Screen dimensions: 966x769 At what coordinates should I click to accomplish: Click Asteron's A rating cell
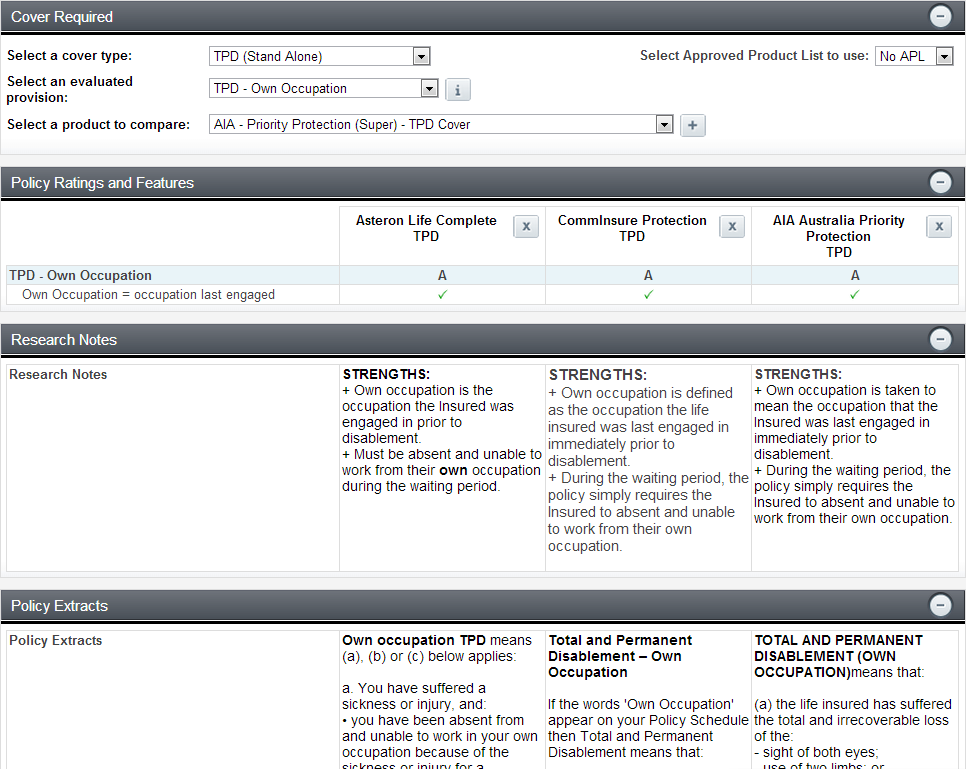pyautogui.click(x=442, y=275)
